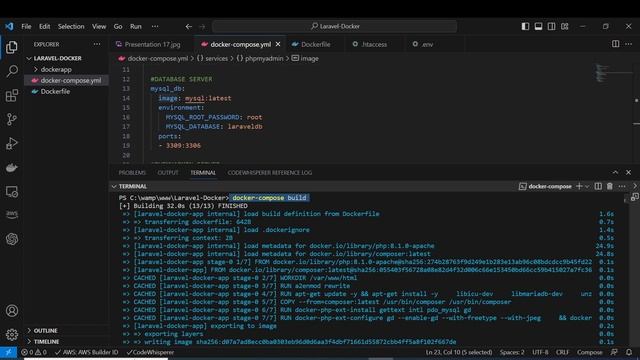The width and height of the screenshot is (640, 360).
Task: Change end of line via CRLF
Action: pos(562,352)
